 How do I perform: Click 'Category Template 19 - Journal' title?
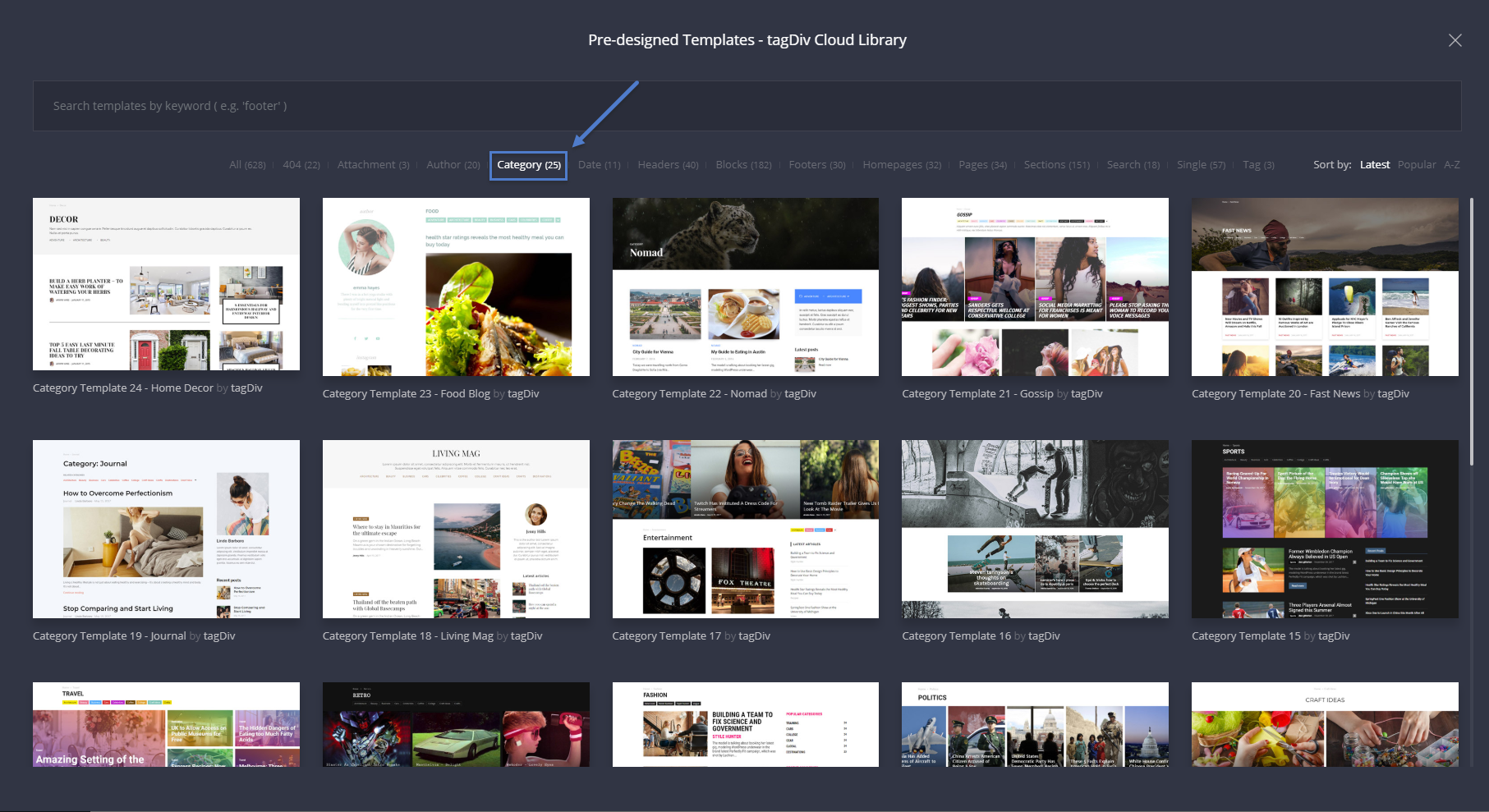[x=109, y=636]
